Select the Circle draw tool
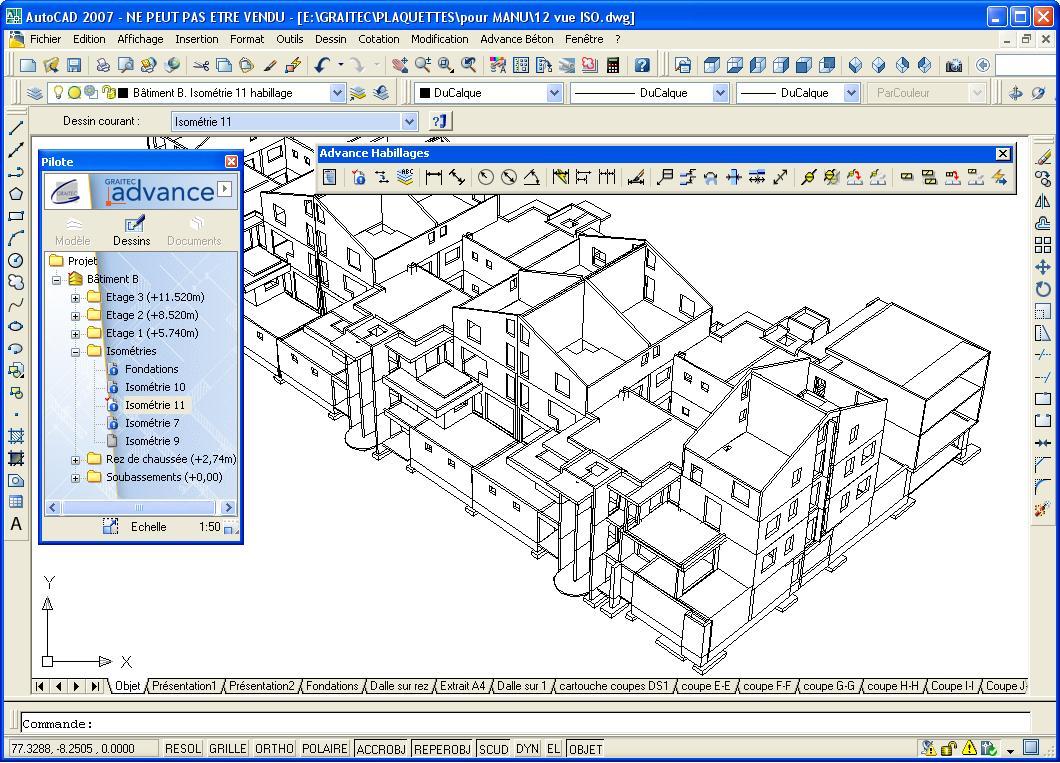 click(16, 260)
